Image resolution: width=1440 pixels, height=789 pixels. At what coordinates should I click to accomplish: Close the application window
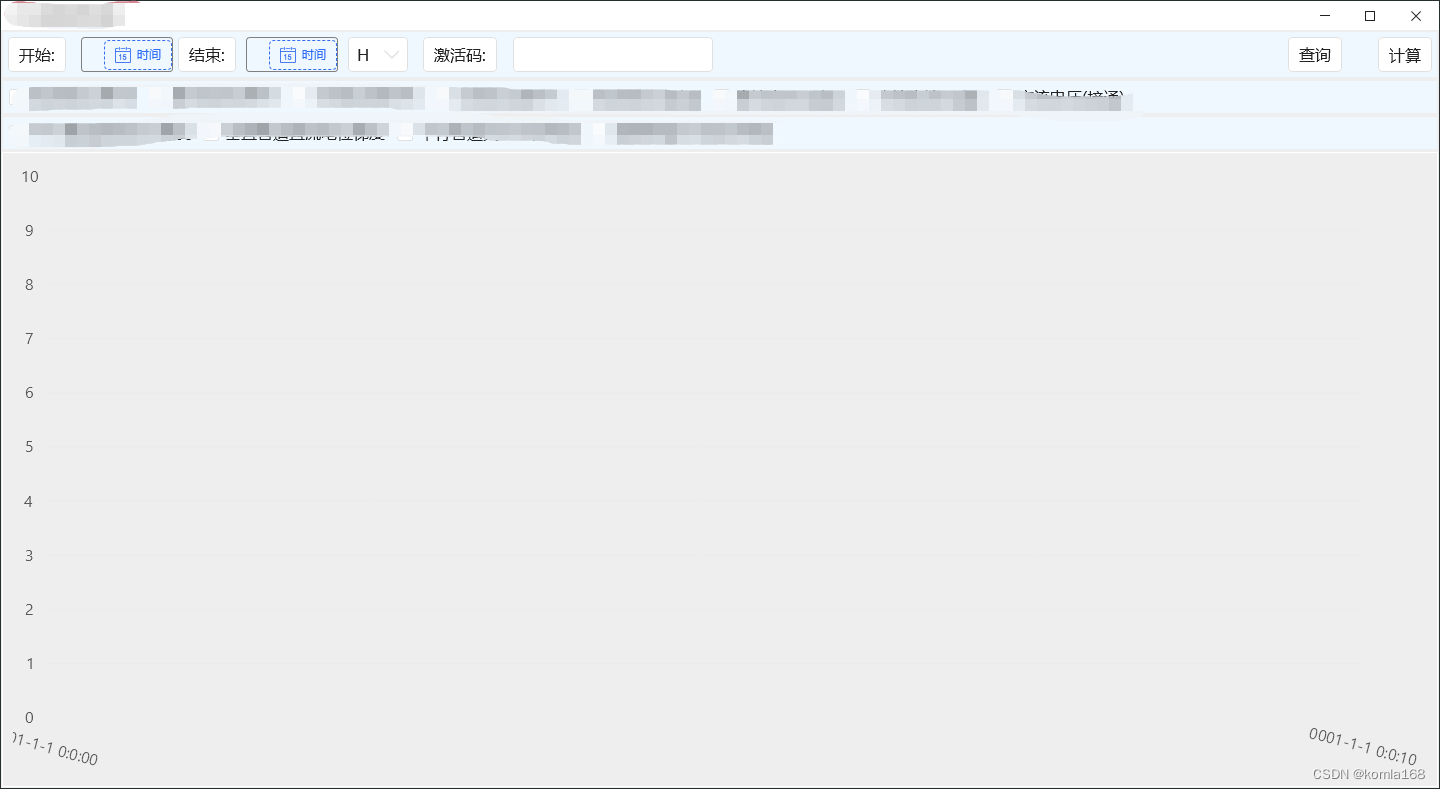[x=1416, y=16]
